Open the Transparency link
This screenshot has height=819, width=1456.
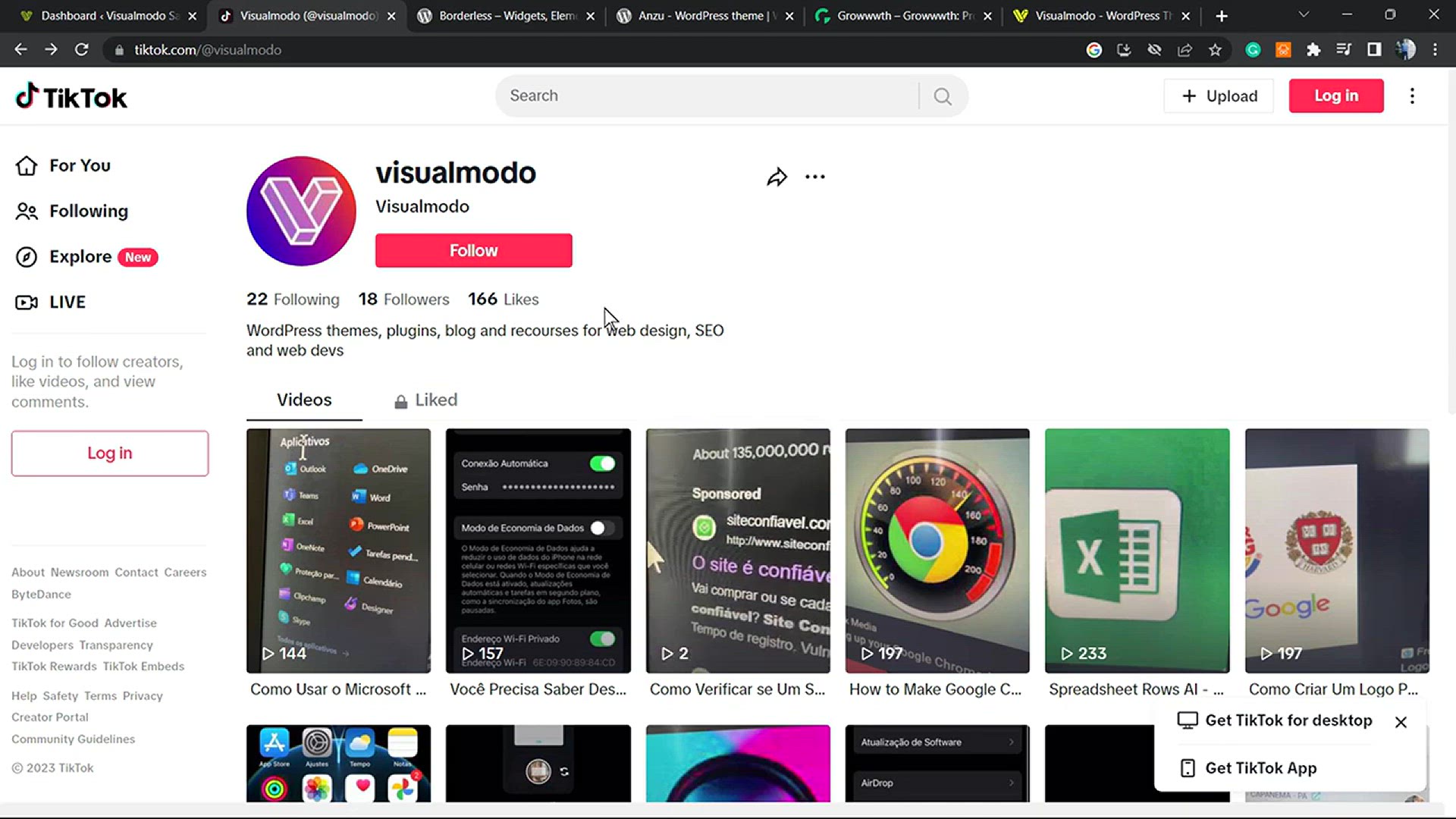(116, 645)
